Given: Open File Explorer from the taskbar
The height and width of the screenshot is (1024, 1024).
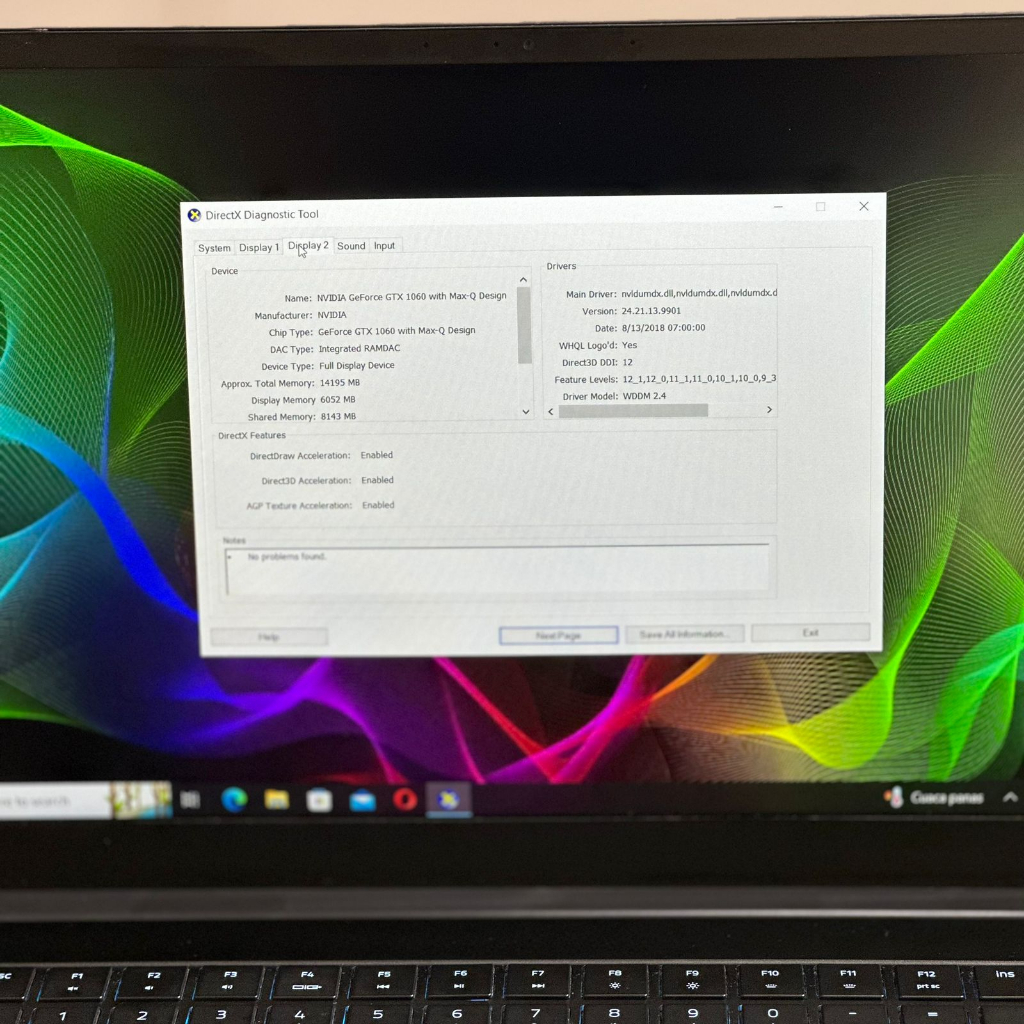Looking at the screenshot, I should tap(277, 799).
